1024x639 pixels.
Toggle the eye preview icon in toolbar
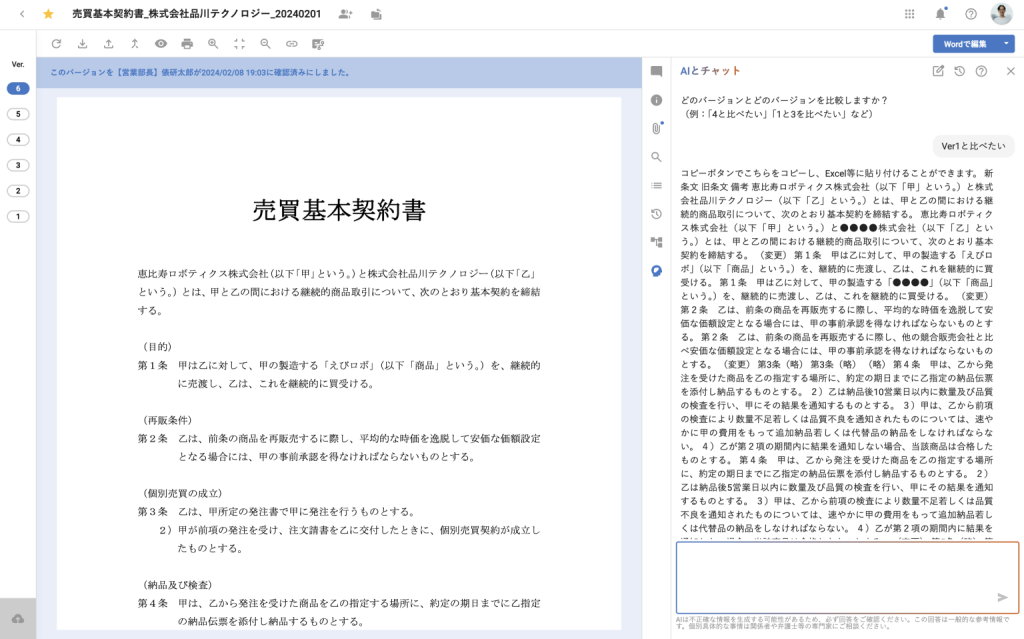click(160, 44)
